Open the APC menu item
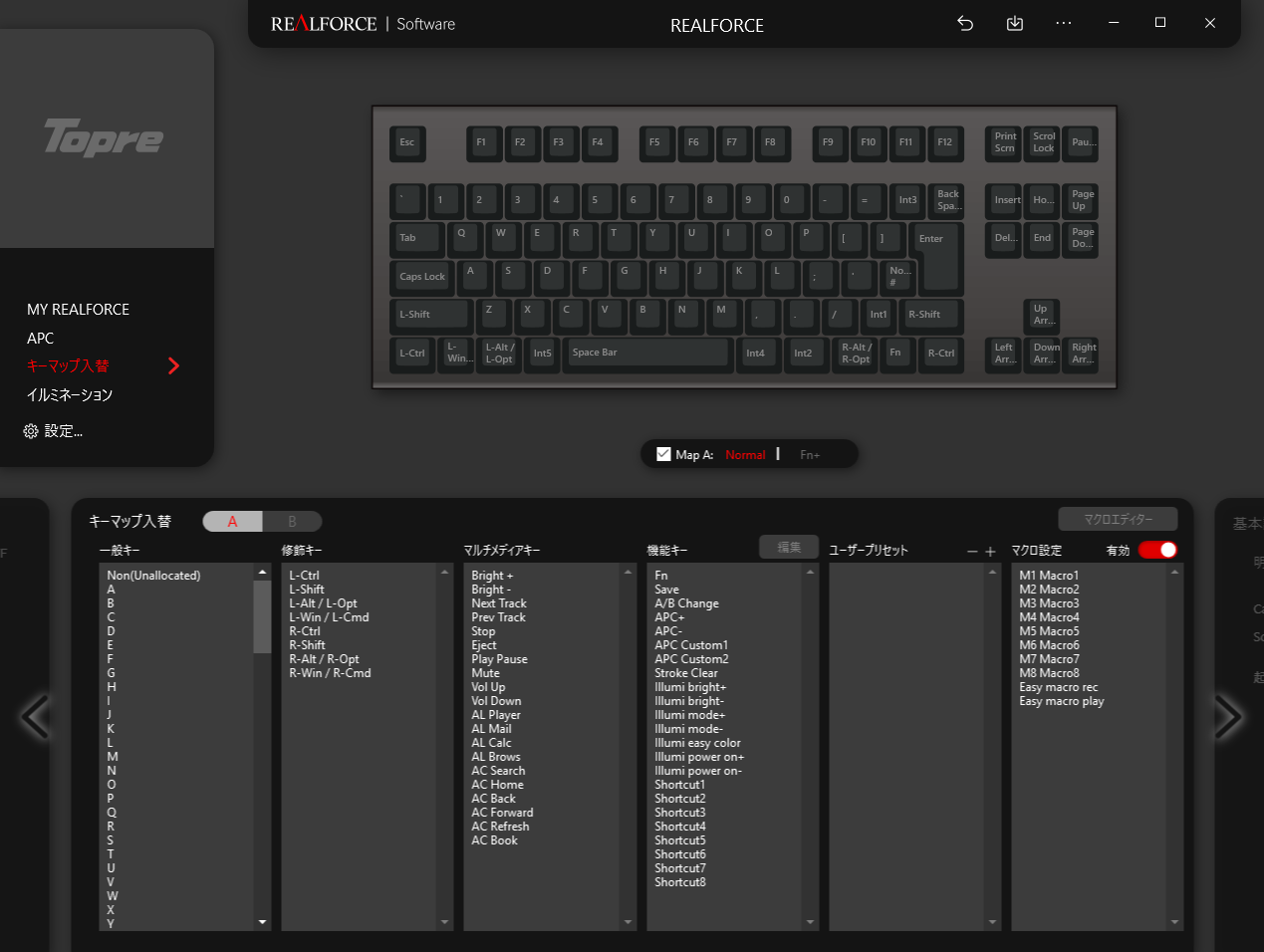1264x952 pixels. click(41, 338)
